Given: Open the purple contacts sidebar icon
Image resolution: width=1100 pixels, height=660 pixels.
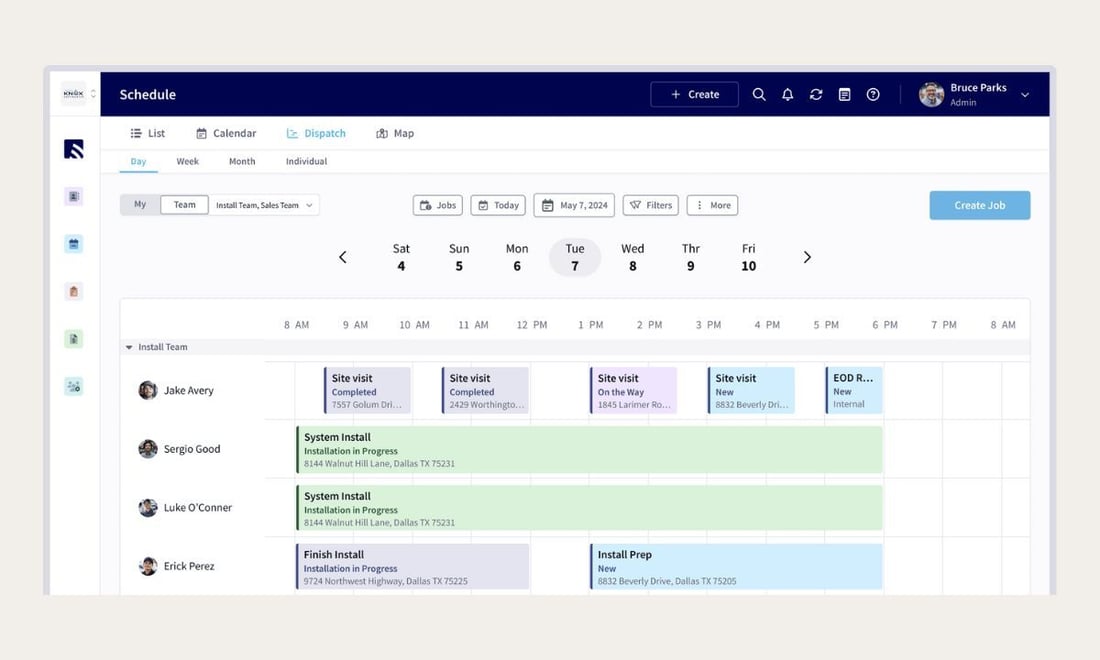Looking at the screenshot, I should tap(74, 196).
